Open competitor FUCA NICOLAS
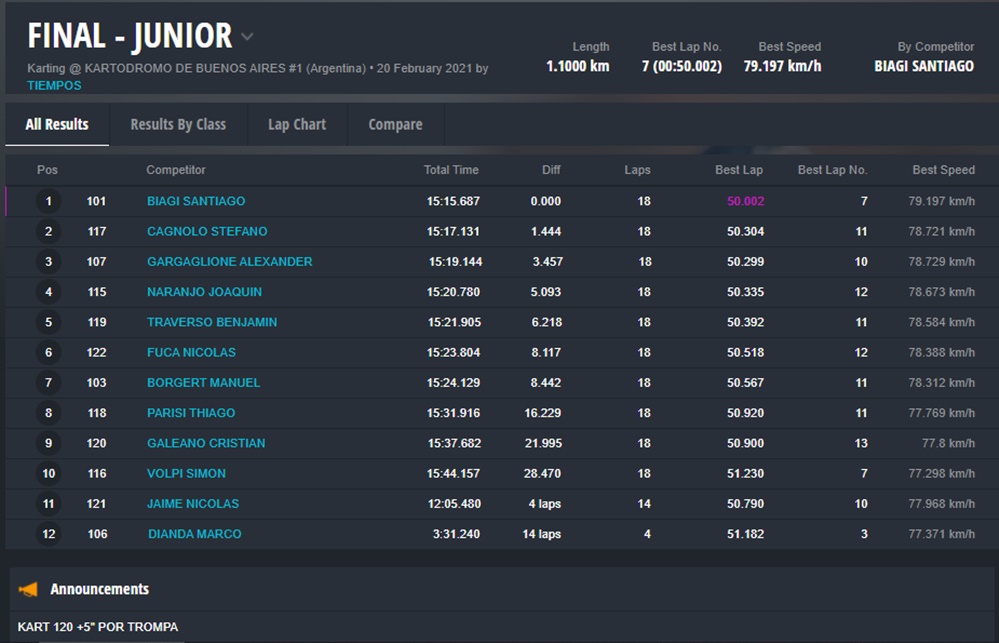Screen dimensions: 999x643 coord(191,352)
